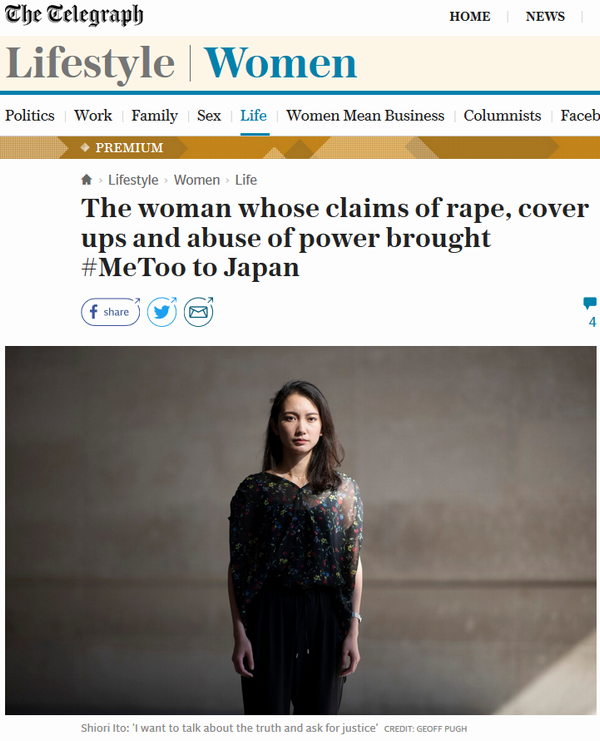Image resolution: width=600 pixels, height=741 pixels.
Task: Click The Telegraph logo
Action: (74, 15)
